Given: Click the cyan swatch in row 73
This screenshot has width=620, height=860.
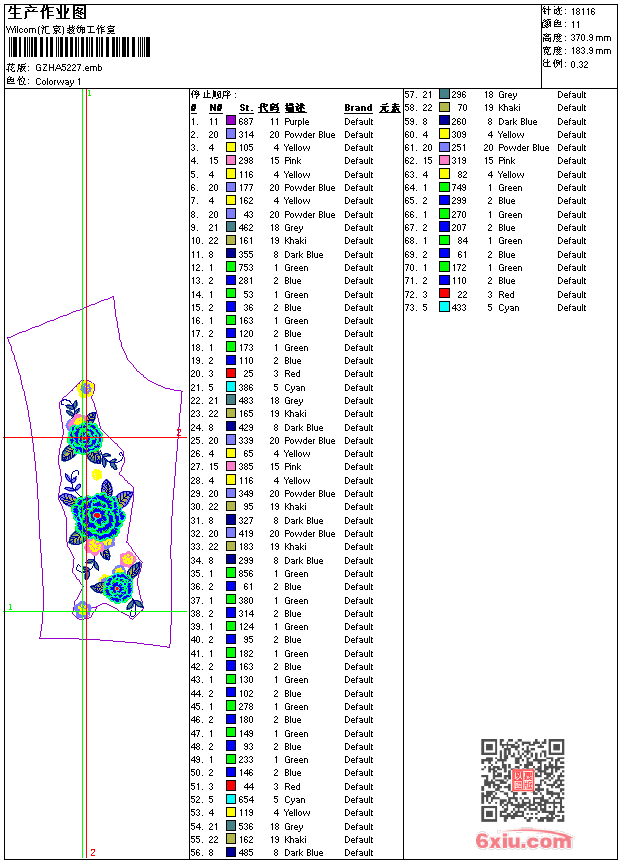Looking at the screenshot, I should pos(444,307).
